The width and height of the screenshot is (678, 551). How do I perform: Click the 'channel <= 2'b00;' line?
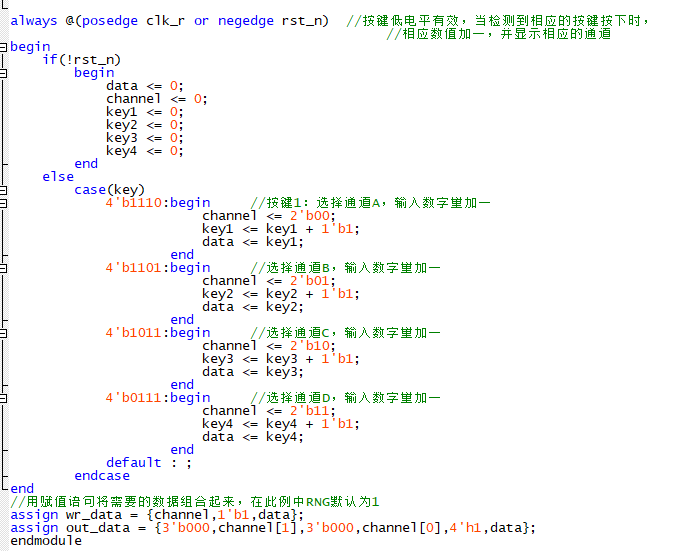pos(269,216)
